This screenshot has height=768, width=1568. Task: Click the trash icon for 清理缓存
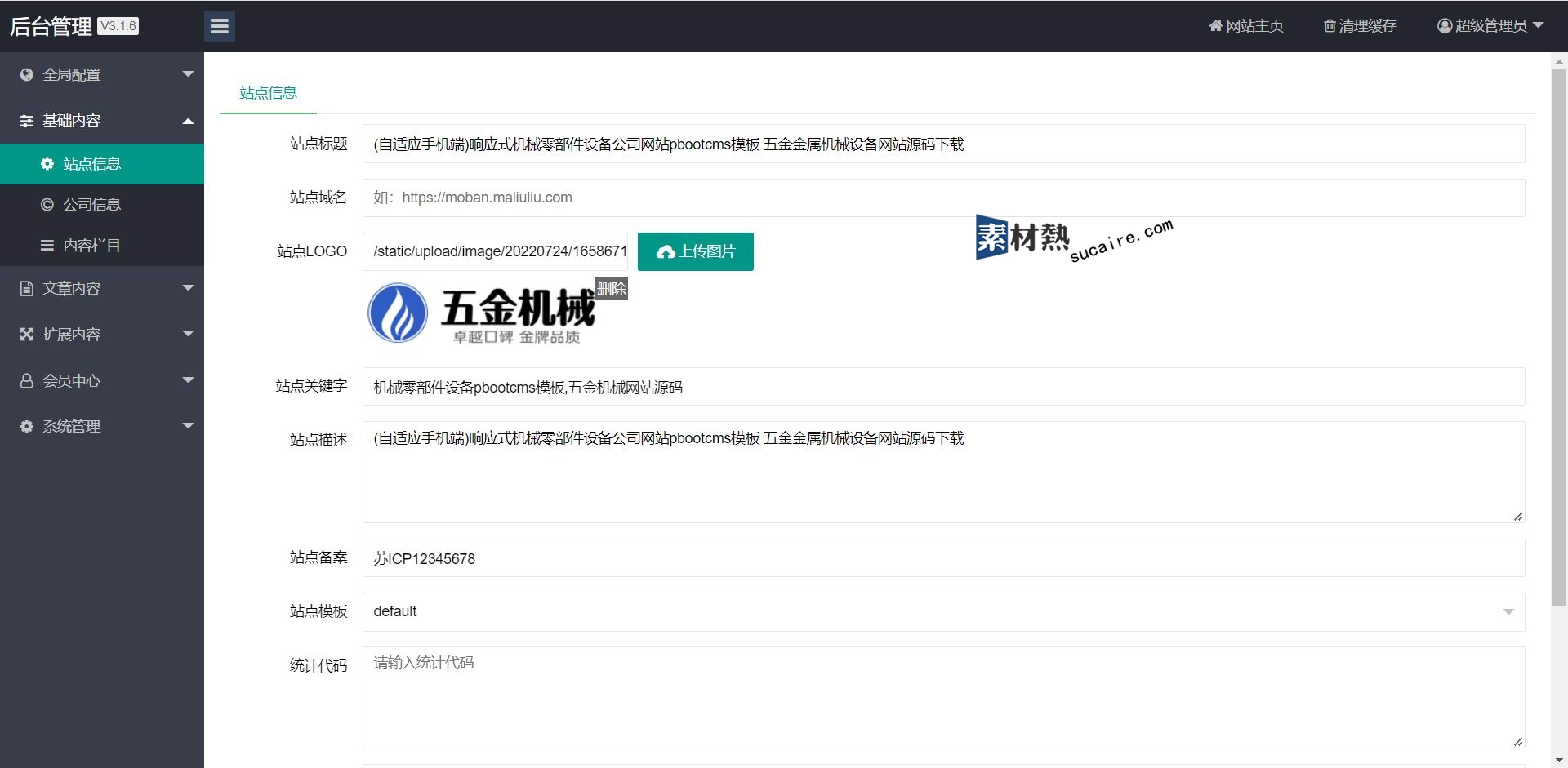(x=1330, y=26)
